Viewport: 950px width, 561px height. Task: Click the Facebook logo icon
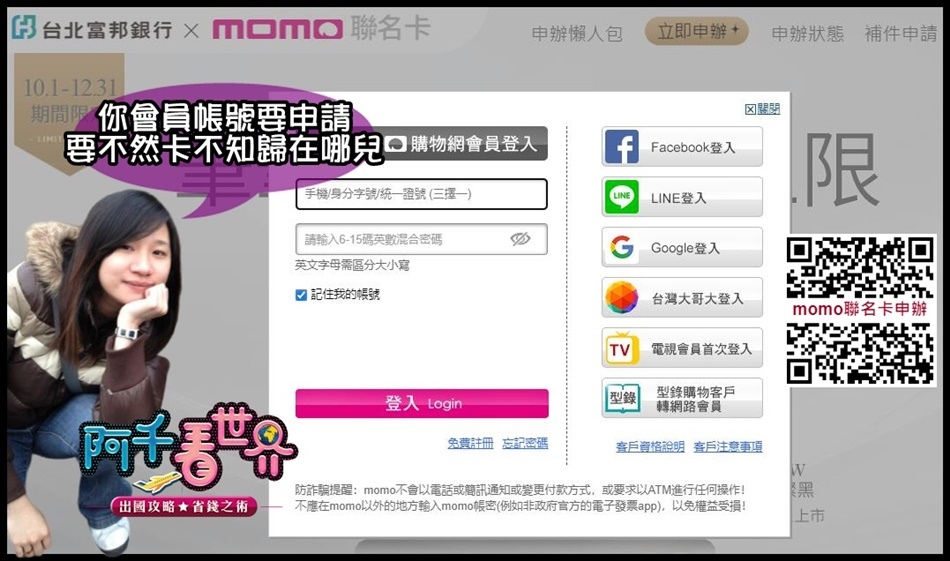pyautogui.click(x=622, y=147)
